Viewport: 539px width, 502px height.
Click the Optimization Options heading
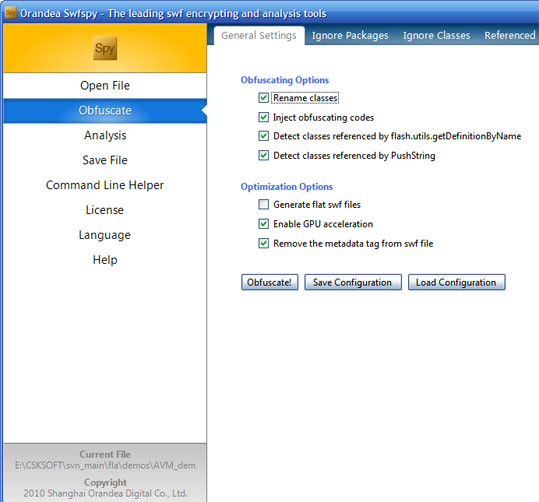pos(287,187)
